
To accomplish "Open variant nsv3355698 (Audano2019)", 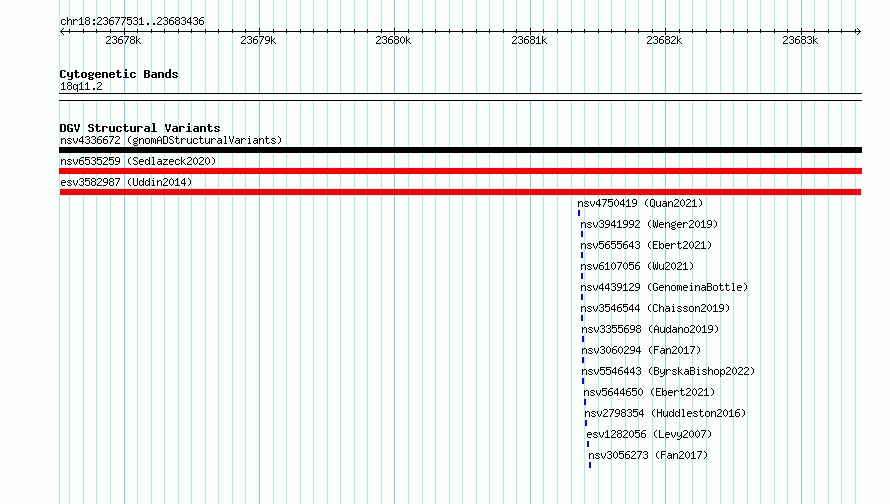I will point(650,329).
